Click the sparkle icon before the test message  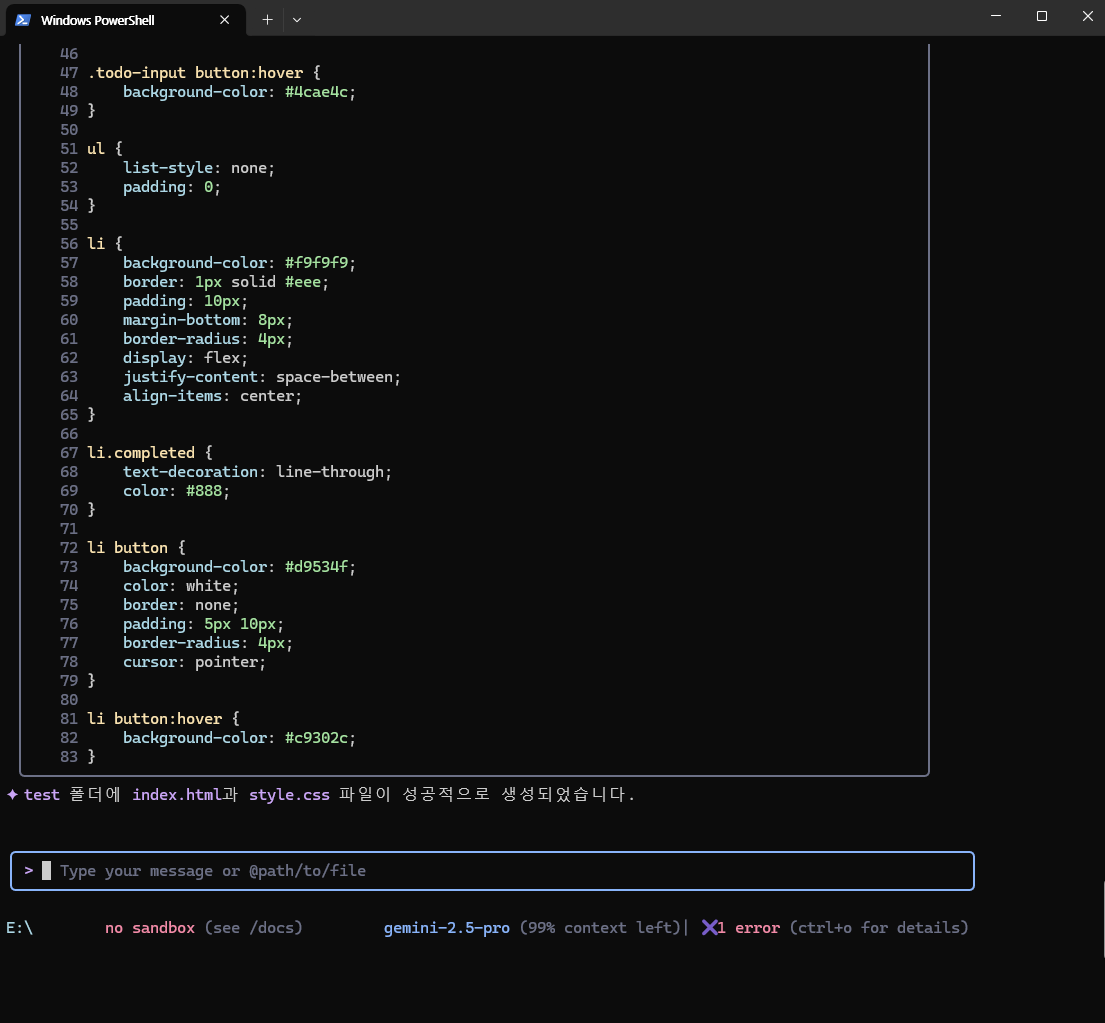(x=13, y=795)
